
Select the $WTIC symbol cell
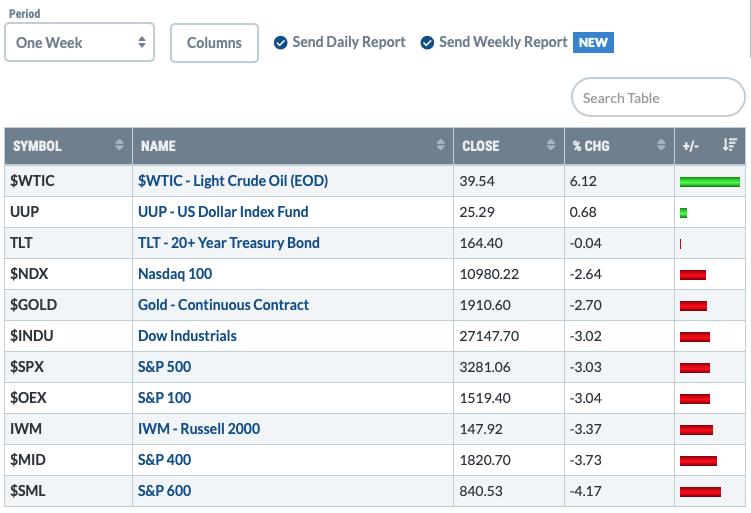(68, 181)
